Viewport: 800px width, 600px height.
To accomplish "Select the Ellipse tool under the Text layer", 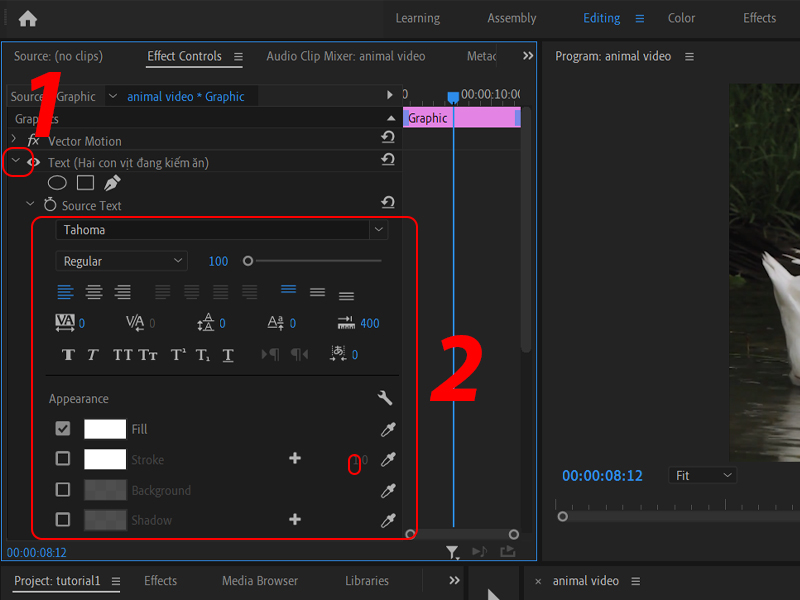I will [57, 182].
